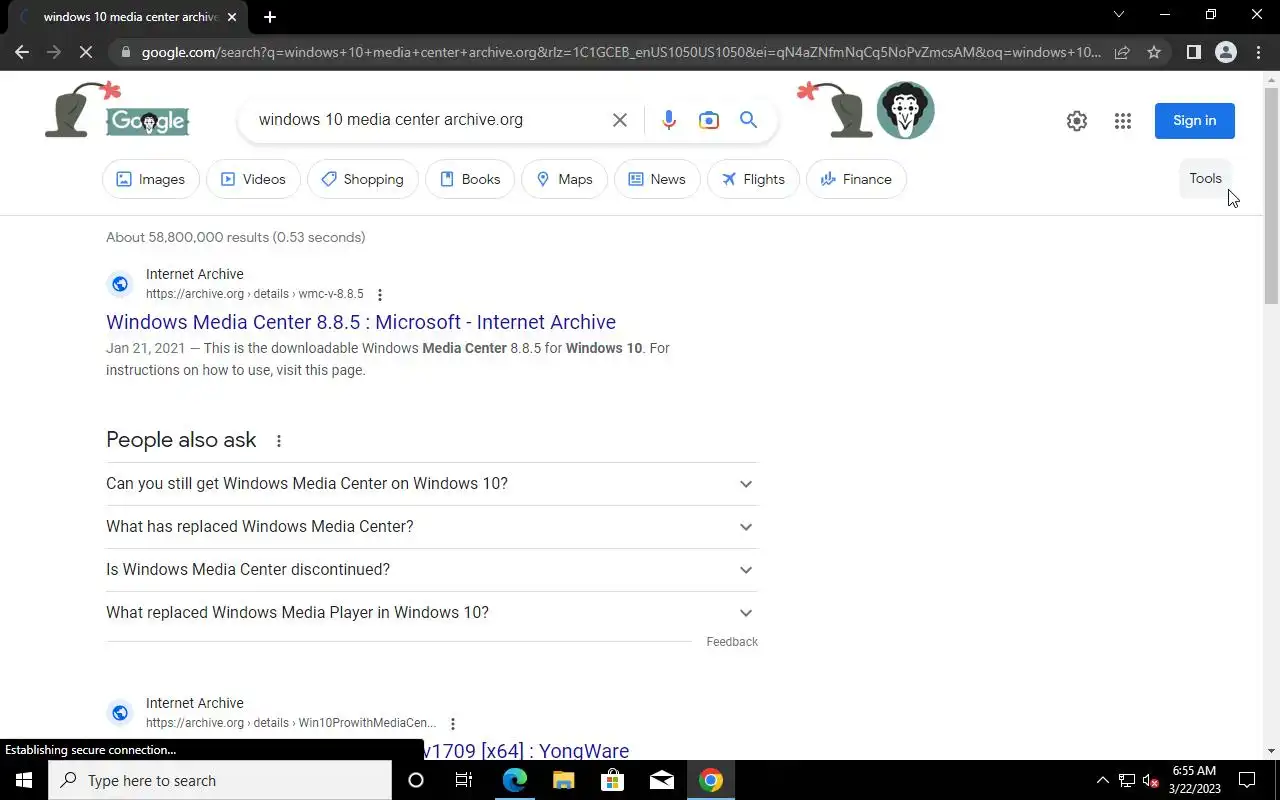Image resolution: width=1280 pixels, height=800 pixels.
Task: Open Task View on taskbar
Action: click(x=464, y=780)
